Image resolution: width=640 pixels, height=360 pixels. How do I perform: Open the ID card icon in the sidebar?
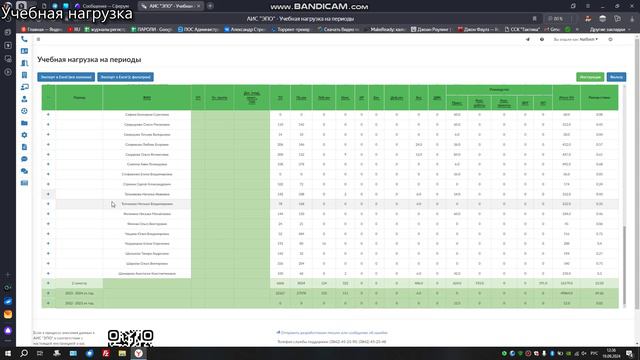[24, 51]
